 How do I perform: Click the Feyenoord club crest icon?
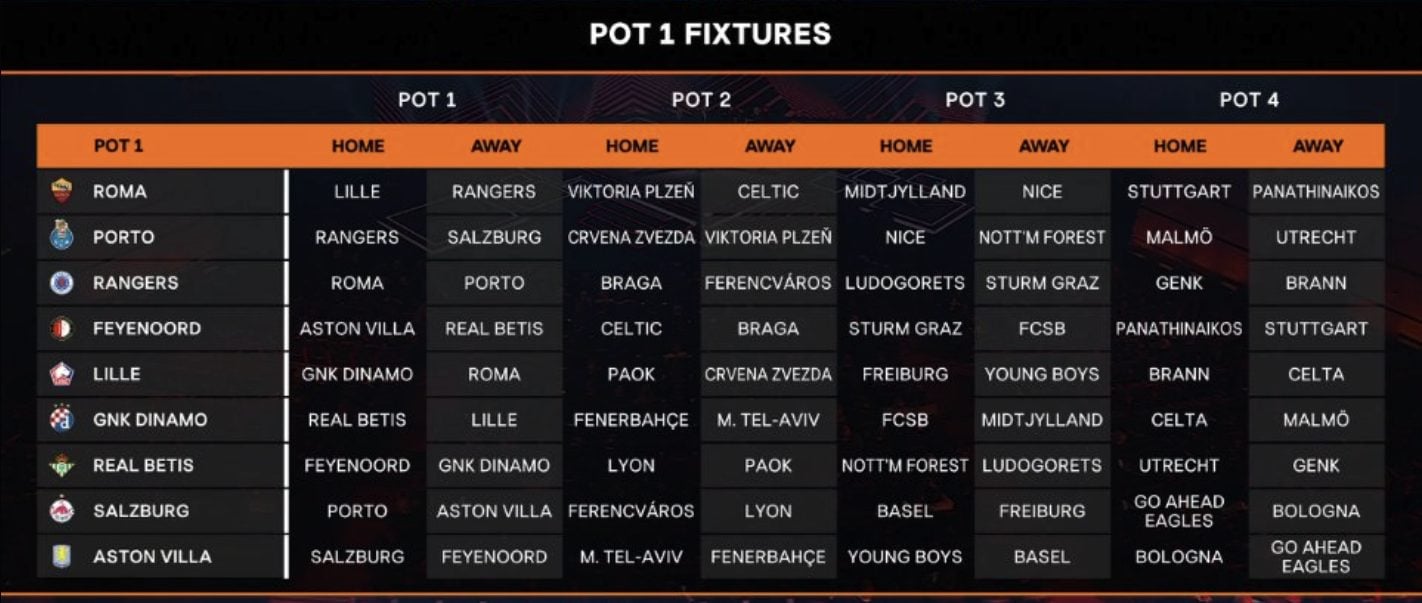click(x=62, y=328)
